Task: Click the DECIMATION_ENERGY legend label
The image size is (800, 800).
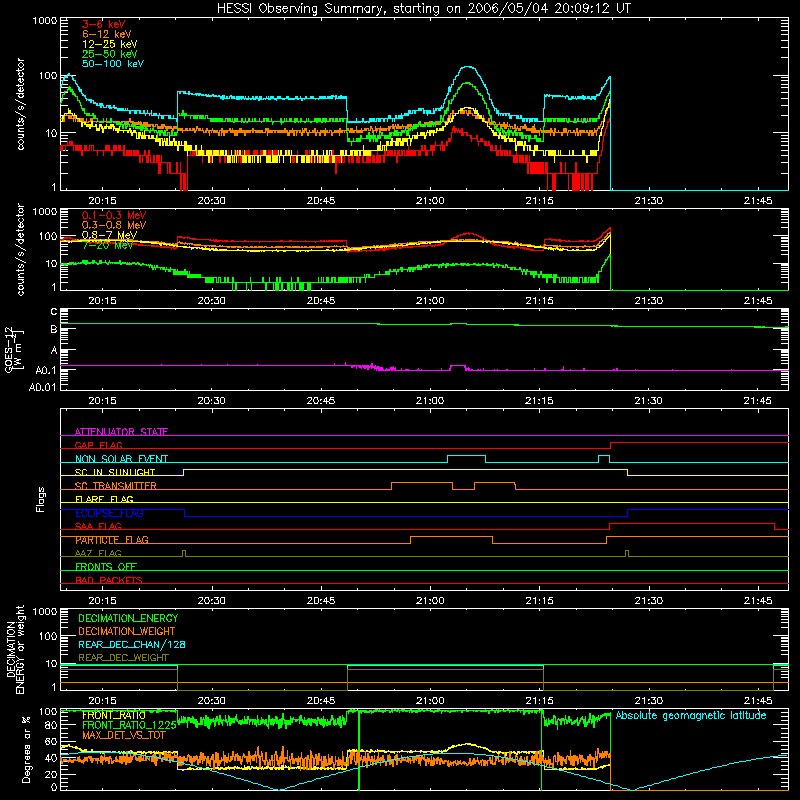Action: click(128, 618)
